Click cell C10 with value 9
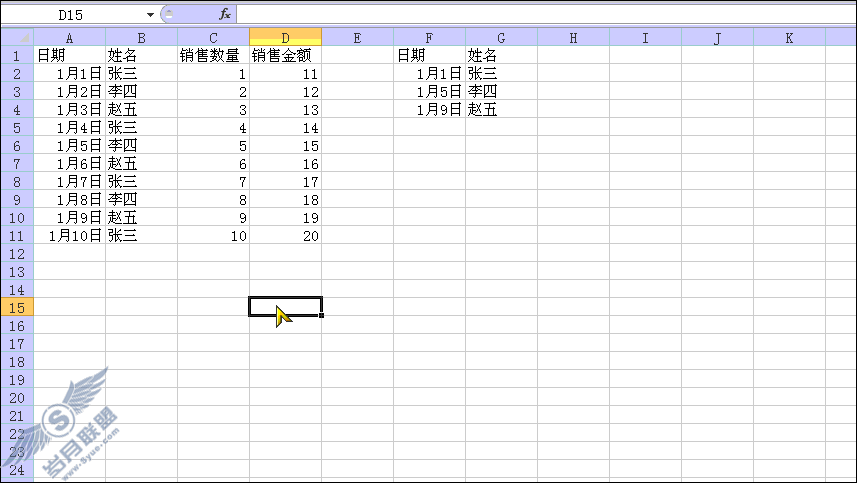 (214, 217)
